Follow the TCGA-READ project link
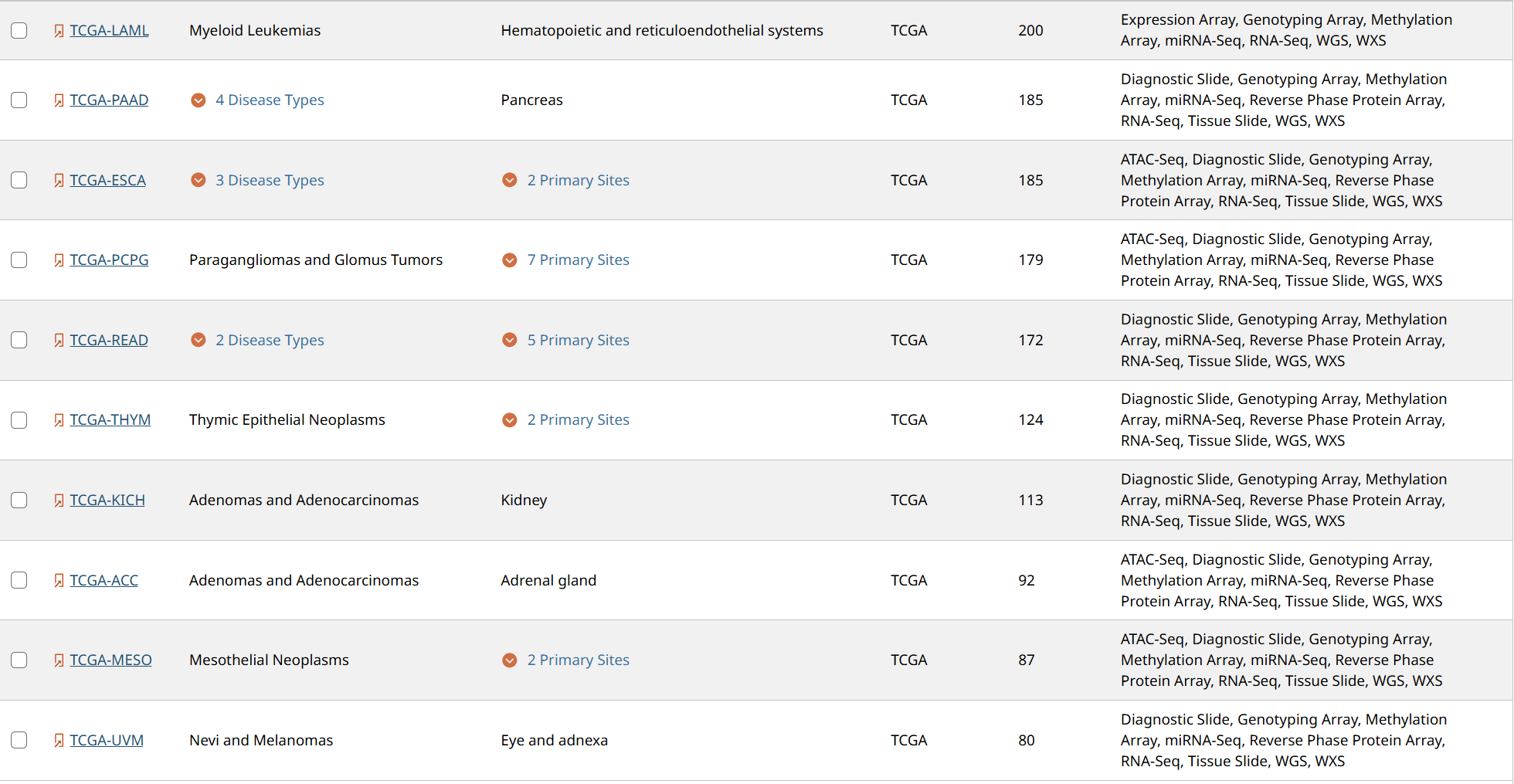The height and width of the screenshot is (784, 1514). [109, 340]
